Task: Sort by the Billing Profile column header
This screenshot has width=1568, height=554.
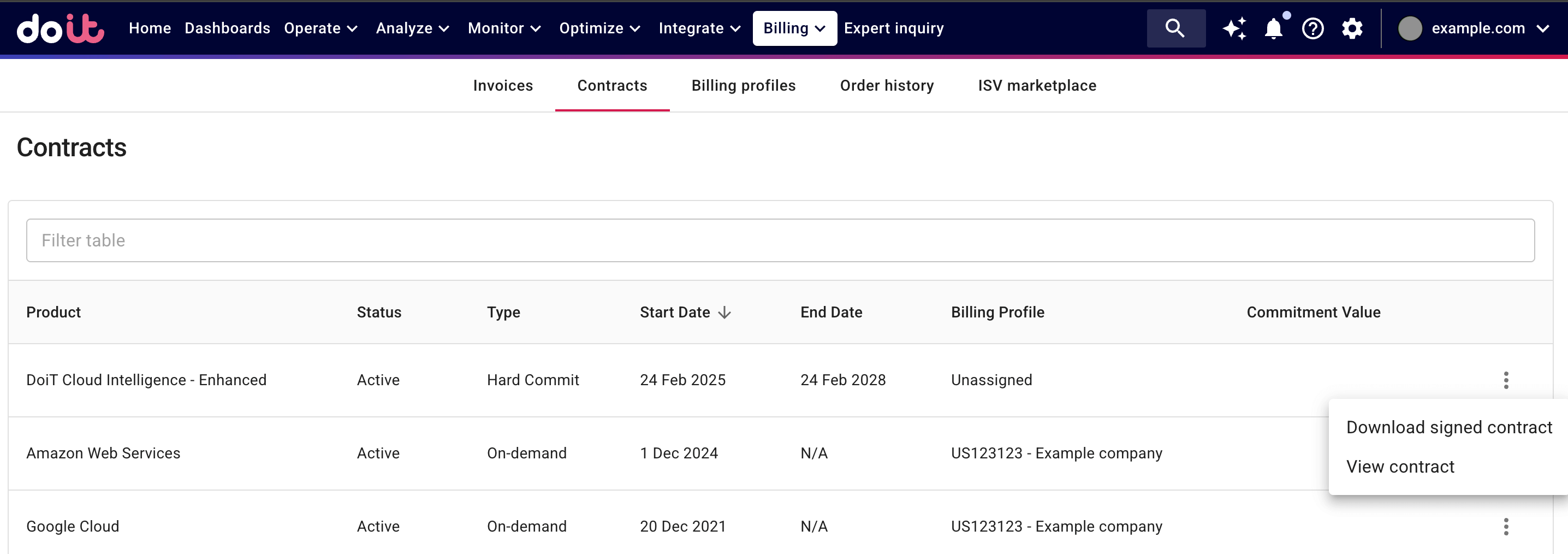Action: (997, 312)
